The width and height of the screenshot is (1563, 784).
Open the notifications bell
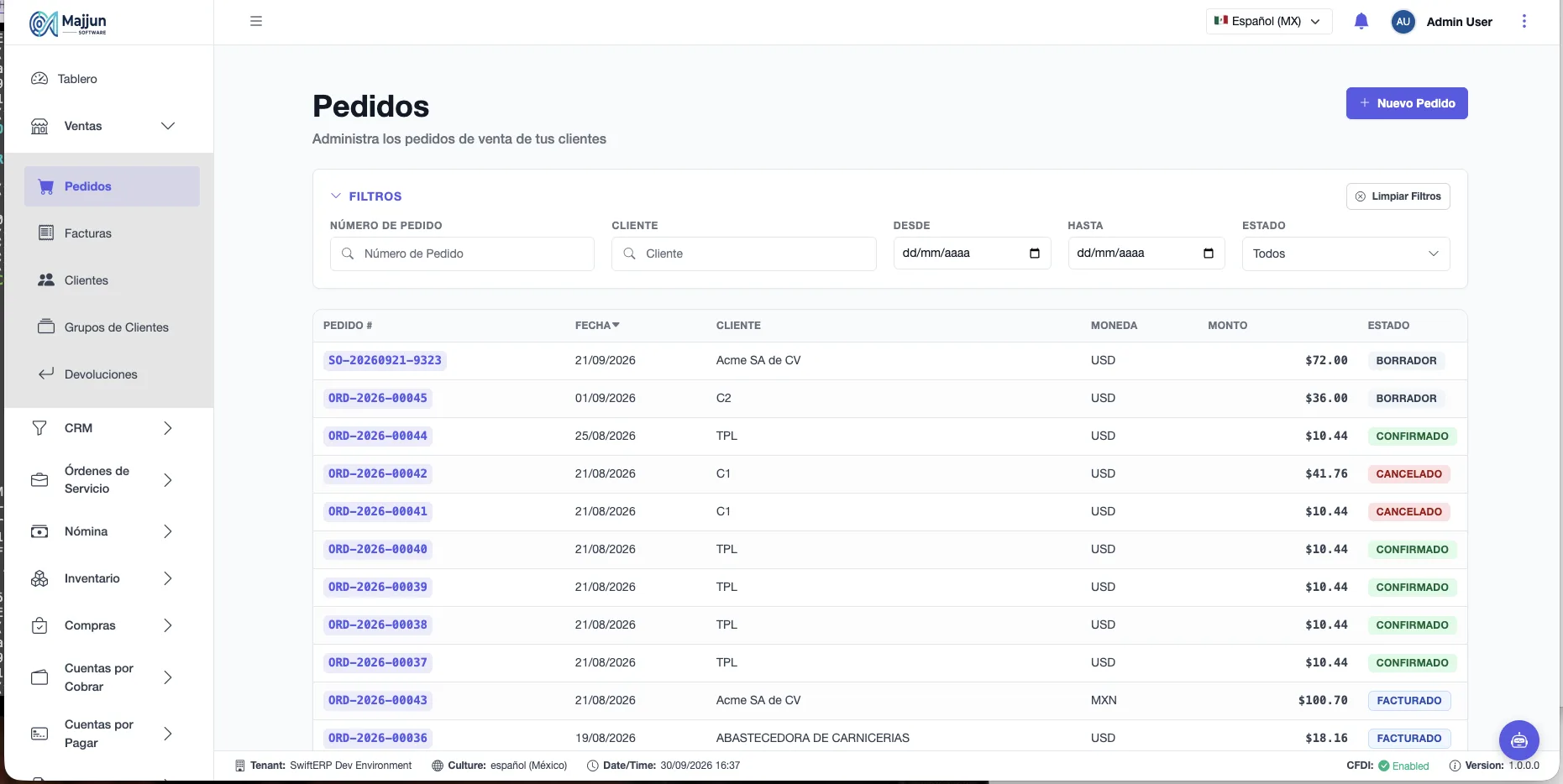coord(1361,22)
